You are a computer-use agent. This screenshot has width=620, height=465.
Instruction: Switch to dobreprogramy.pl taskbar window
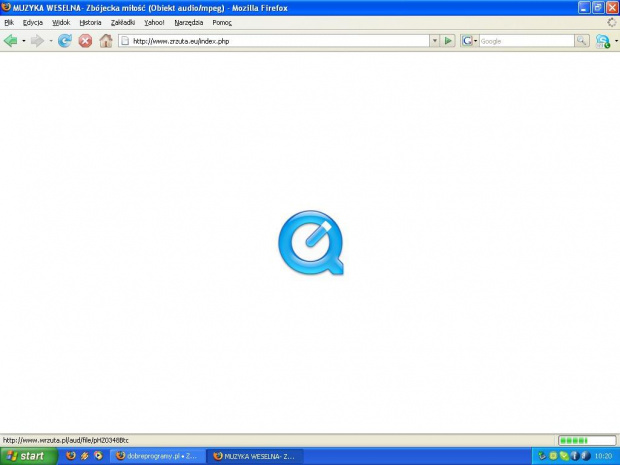[x=157, y=456]
